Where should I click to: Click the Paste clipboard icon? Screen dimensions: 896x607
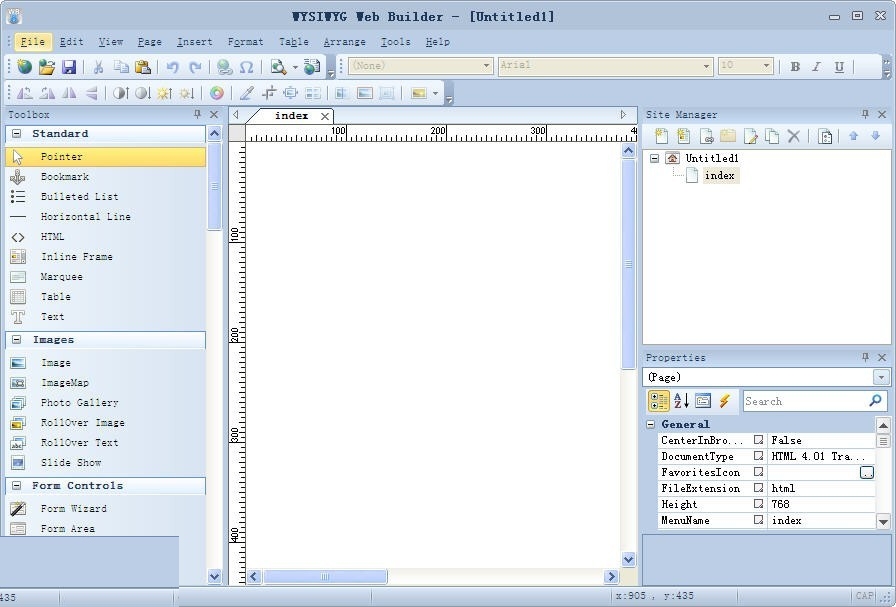tap(142, 67)
